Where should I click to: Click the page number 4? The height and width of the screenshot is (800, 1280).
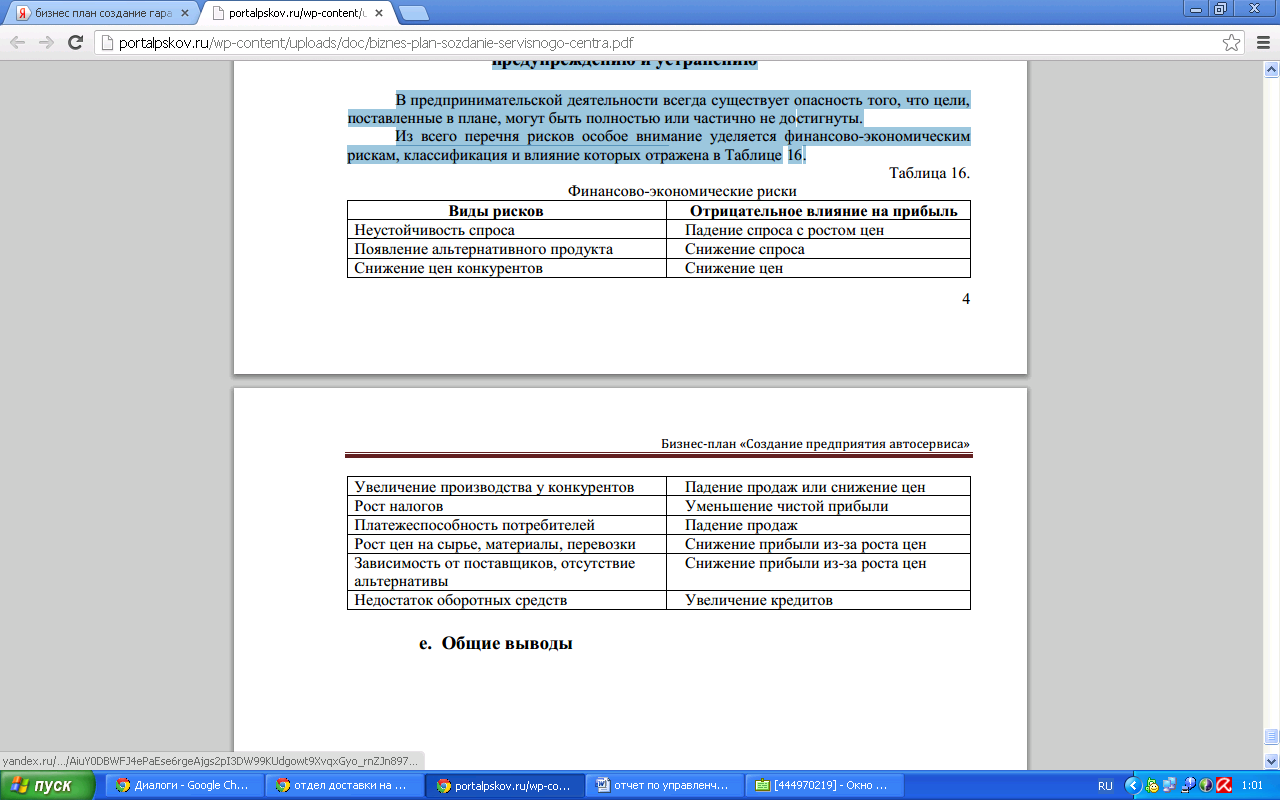[x=966, y=298]
